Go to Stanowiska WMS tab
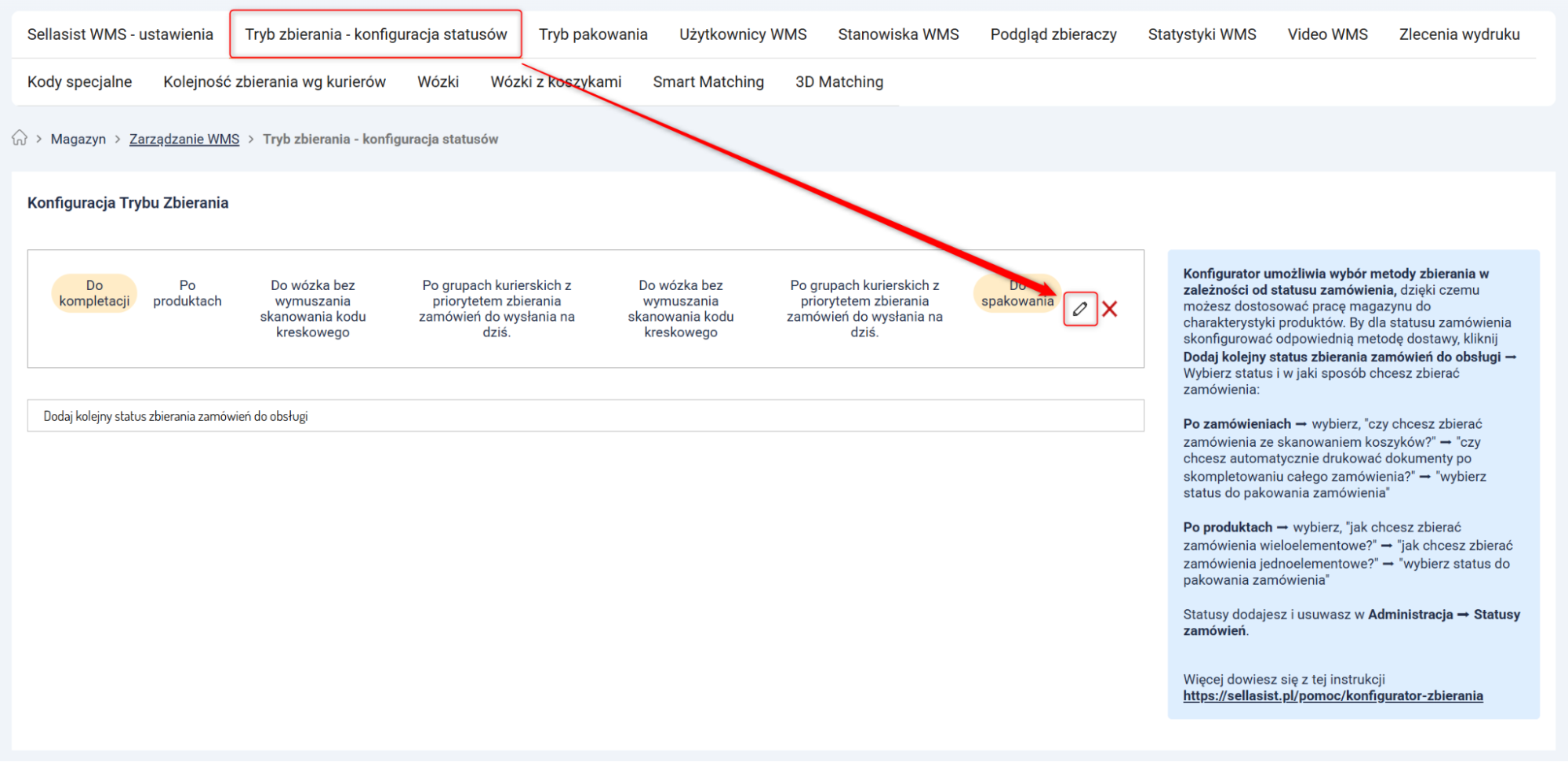This screenshot has height=762, width=1568. click(x=898, y=34)
